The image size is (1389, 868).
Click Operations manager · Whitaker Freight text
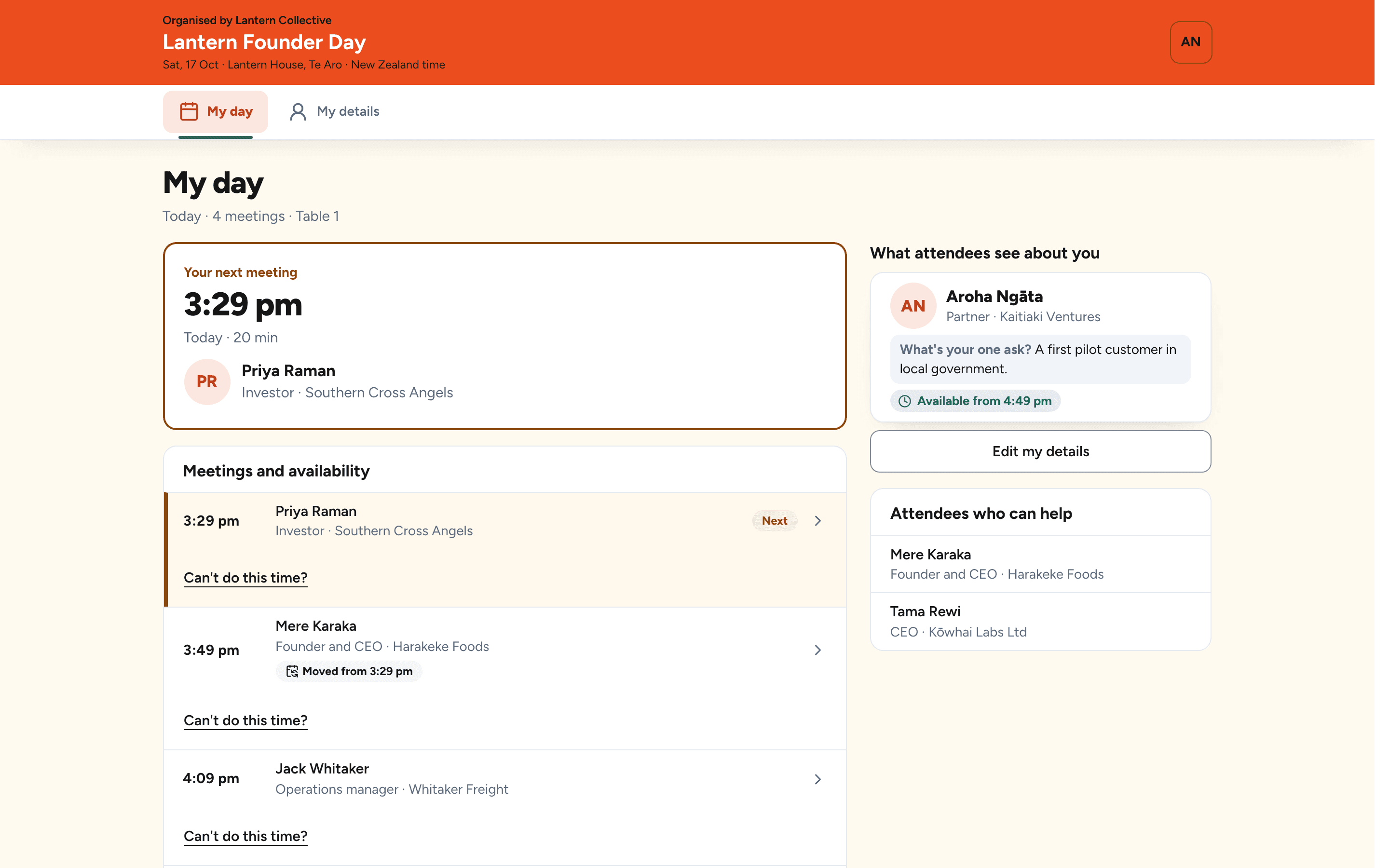(x=392, y=789)
